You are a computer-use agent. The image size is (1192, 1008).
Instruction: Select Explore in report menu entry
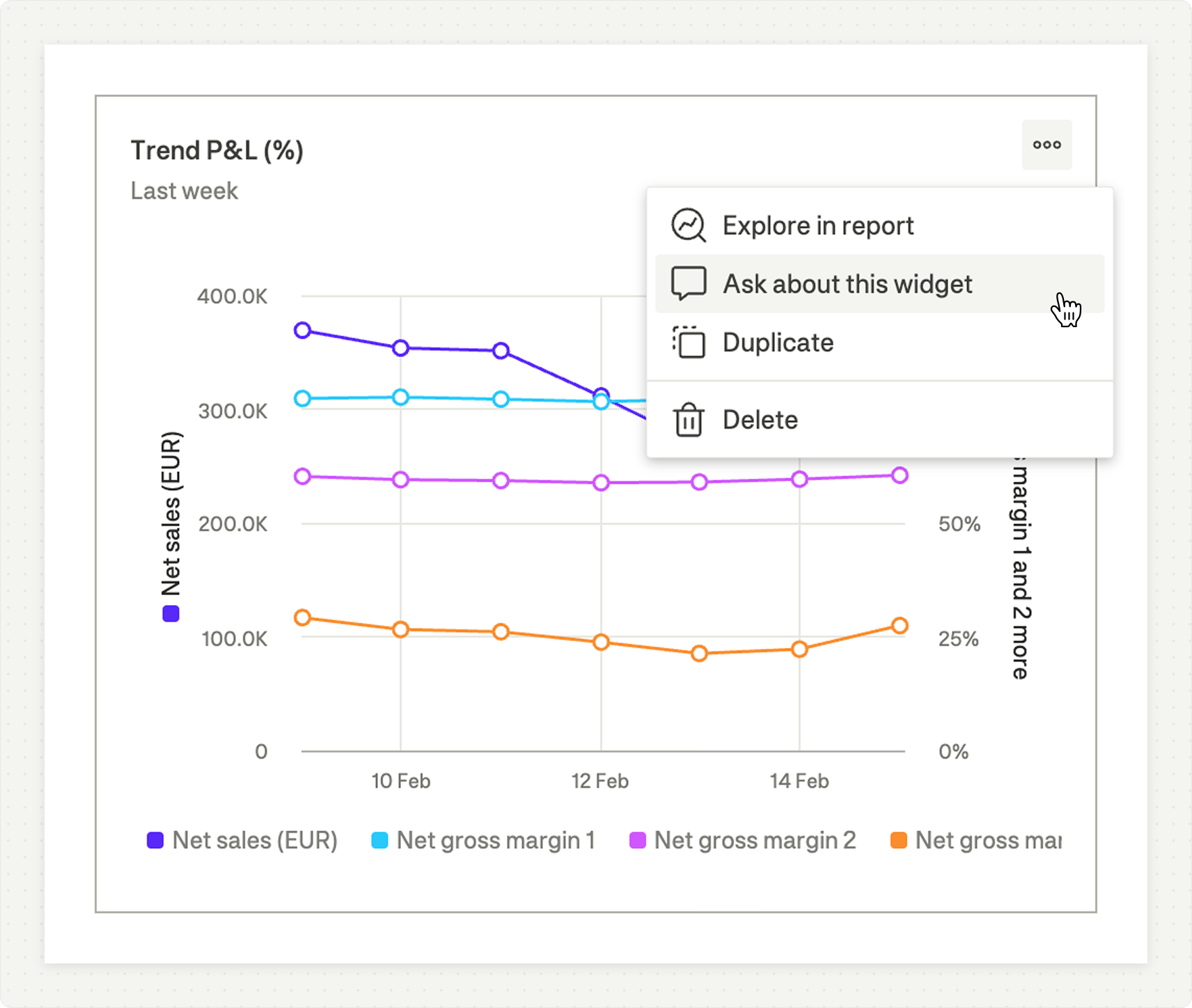point(817,226)
